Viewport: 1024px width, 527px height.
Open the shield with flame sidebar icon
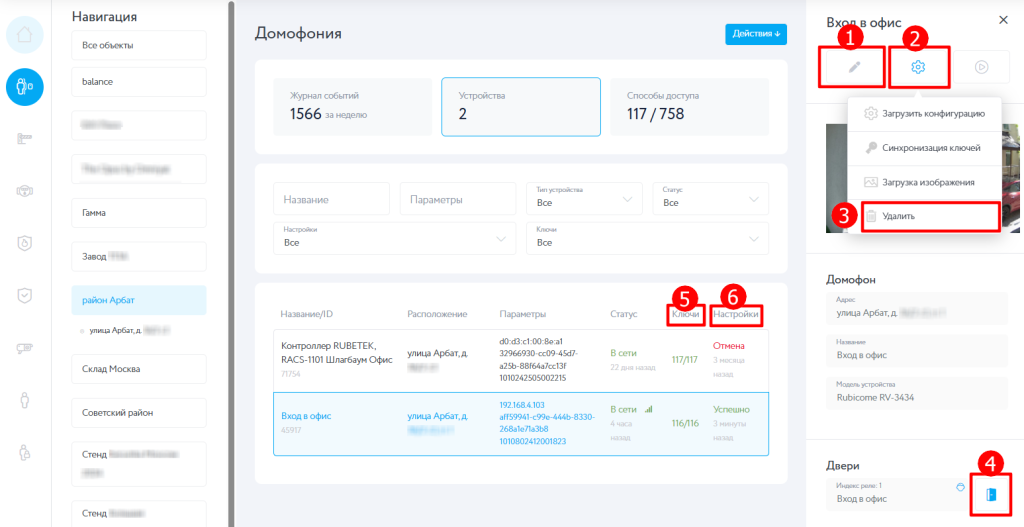25,243
